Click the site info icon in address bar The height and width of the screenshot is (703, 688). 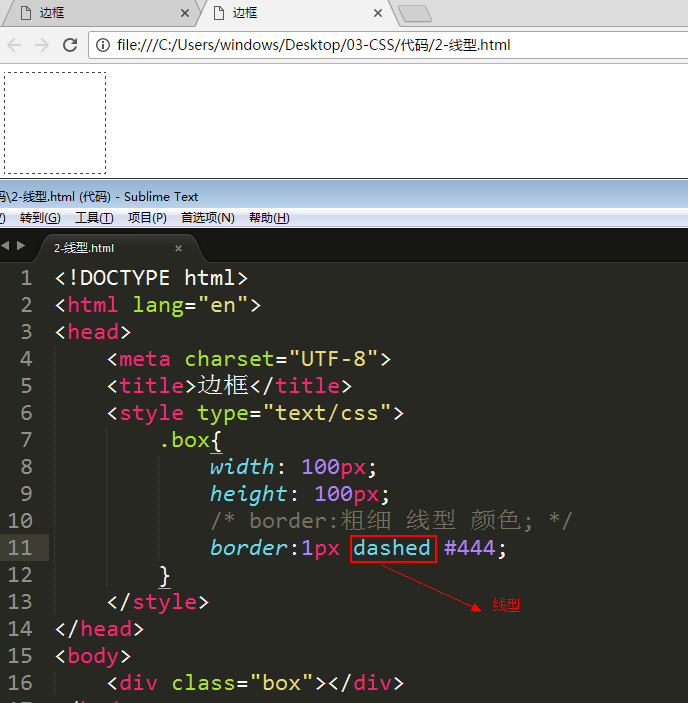pos(103,45)
